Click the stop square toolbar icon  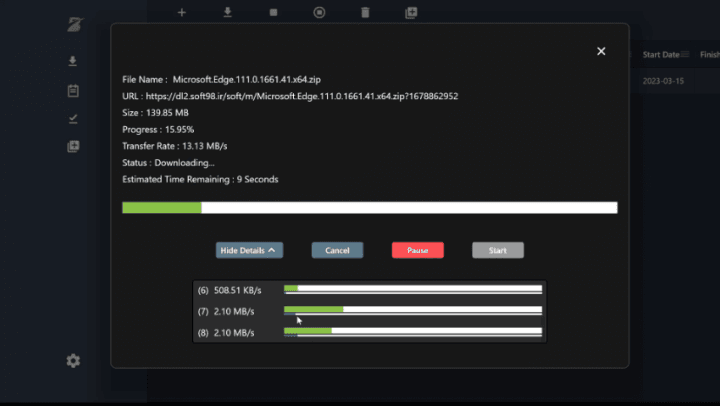tap(273, 12)
